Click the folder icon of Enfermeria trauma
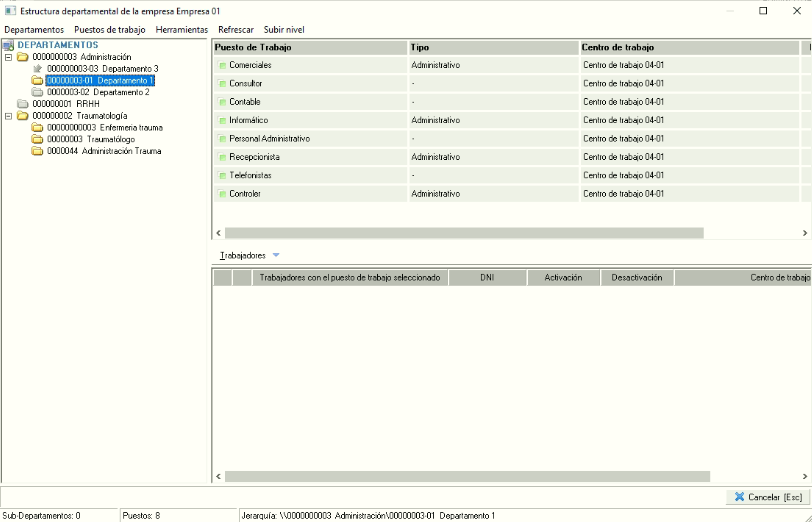 (x=37, y=128)
